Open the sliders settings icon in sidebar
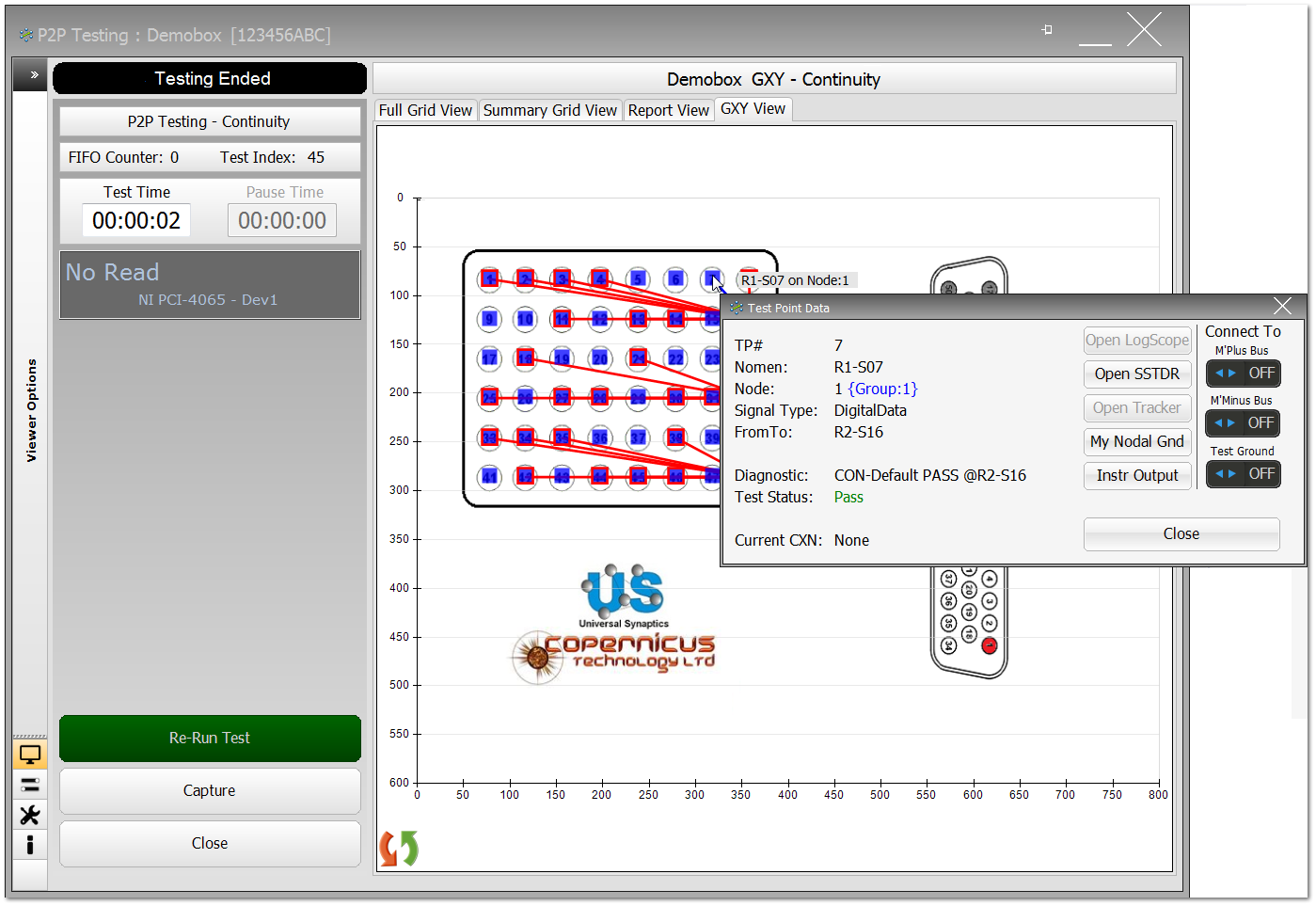1316x906 pixels. pyautogui.click(x=30, y=785)
